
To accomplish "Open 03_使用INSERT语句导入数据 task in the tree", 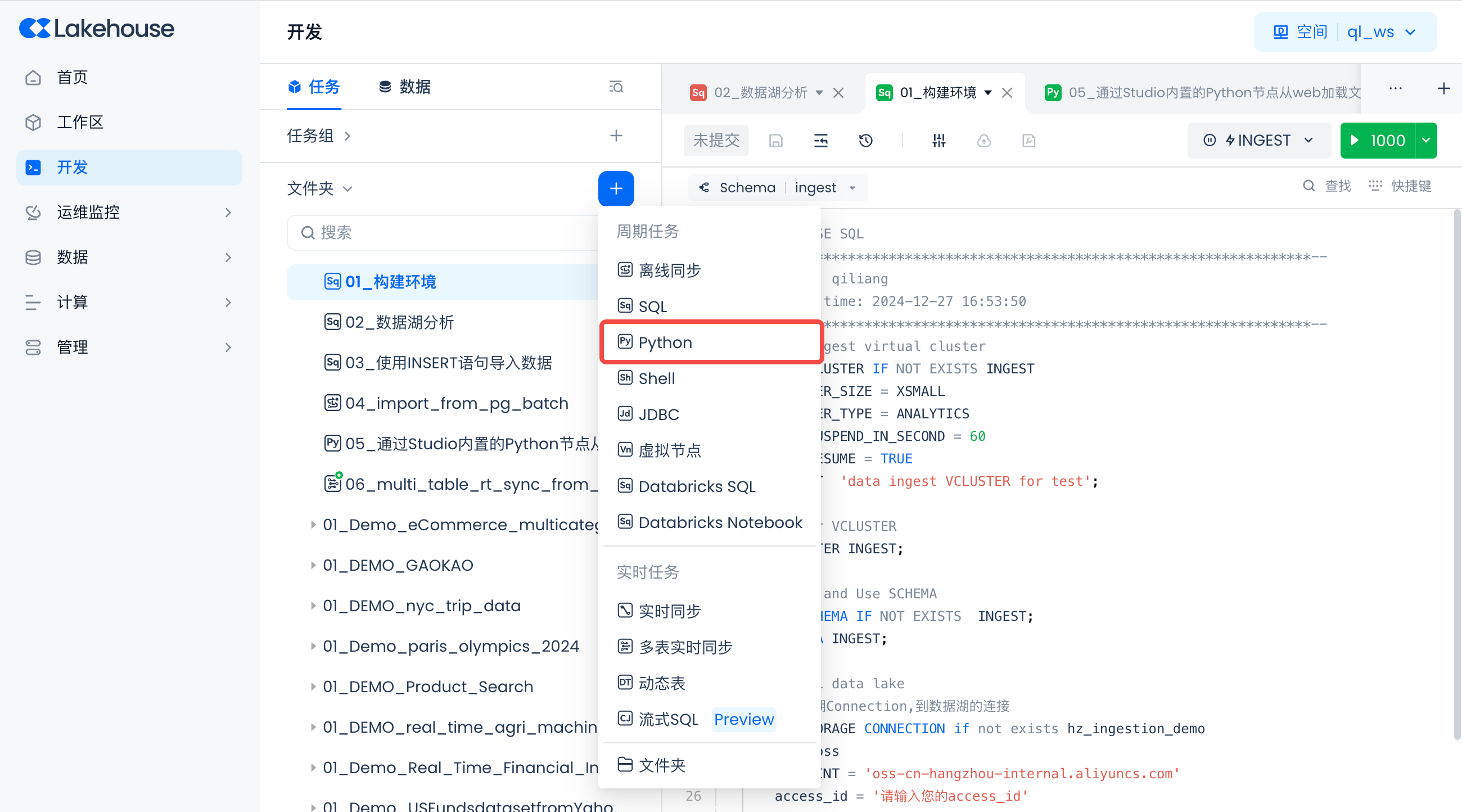I will coord(448,363).
